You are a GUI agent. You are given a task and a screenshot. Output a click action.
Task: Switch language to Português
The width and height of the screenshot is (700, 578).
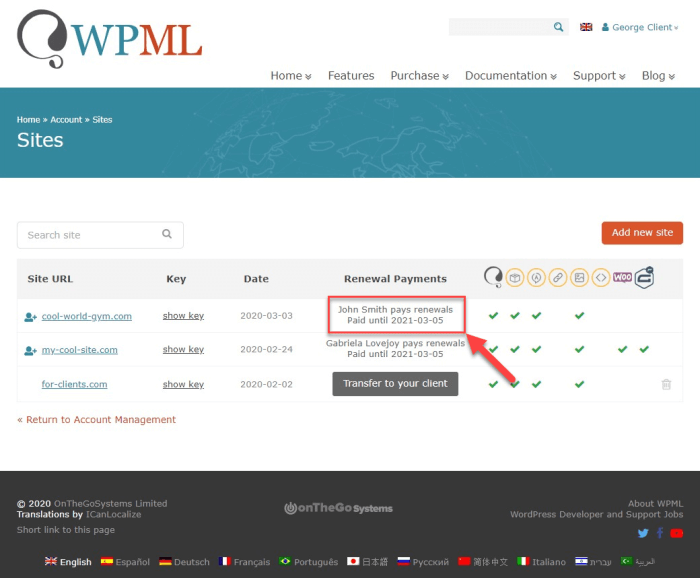coord(308,561)
